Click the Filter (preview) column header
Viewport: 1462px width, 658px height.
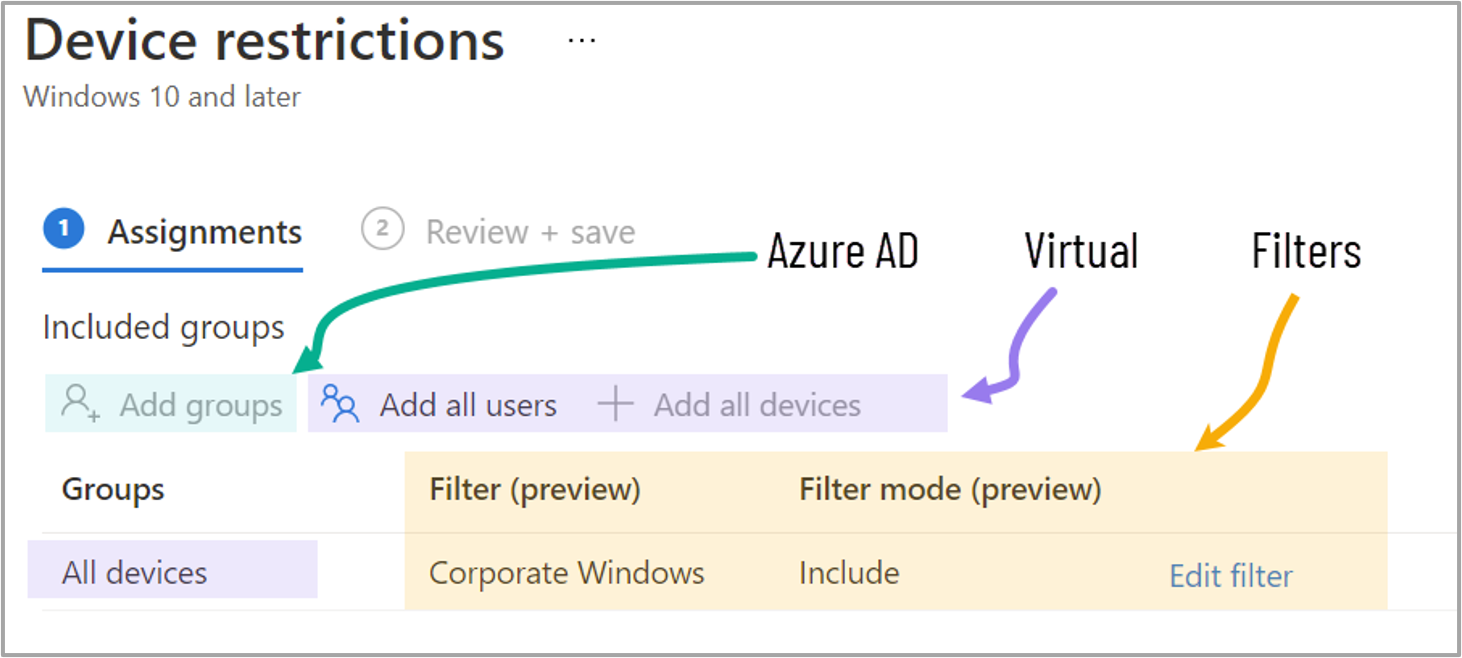tap(534, 489)
